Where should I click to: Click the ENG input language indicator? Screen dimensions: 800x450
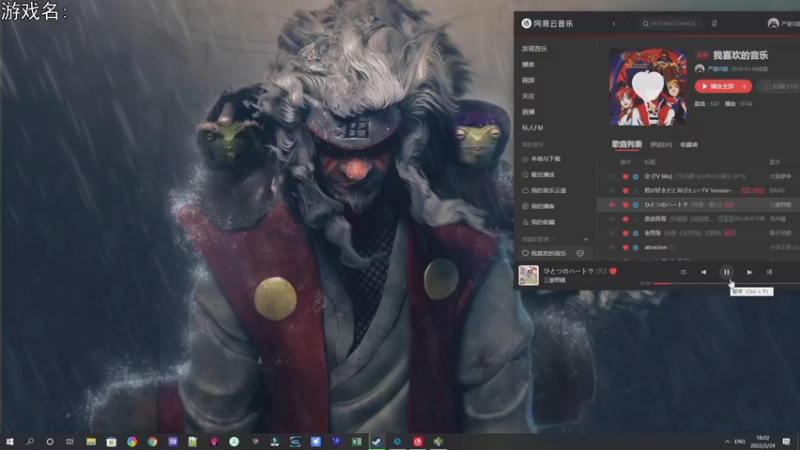click(740, 441)
